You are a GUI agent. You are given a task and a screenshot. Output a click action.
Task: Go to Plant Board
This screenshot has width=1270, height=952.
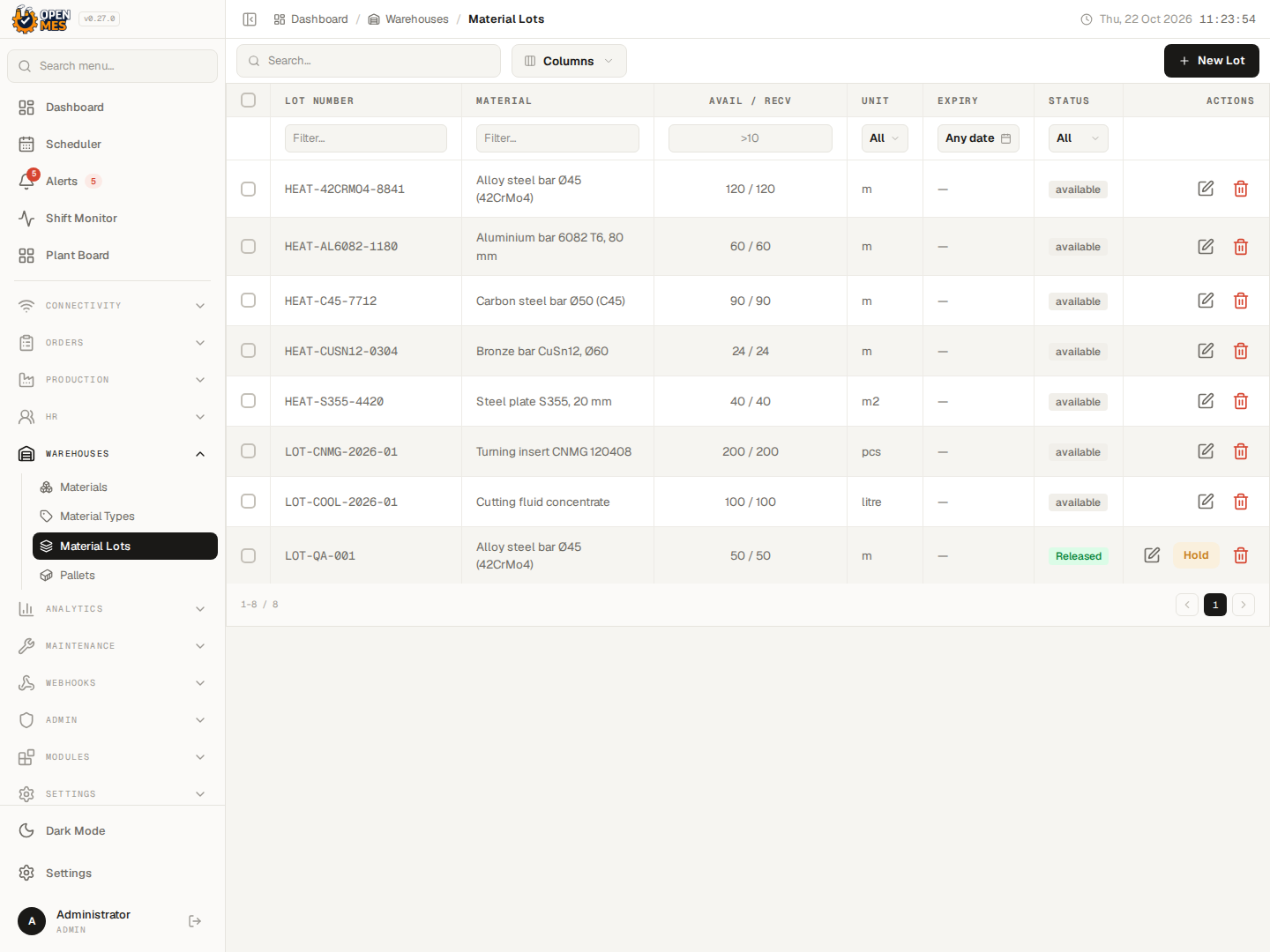112,255
